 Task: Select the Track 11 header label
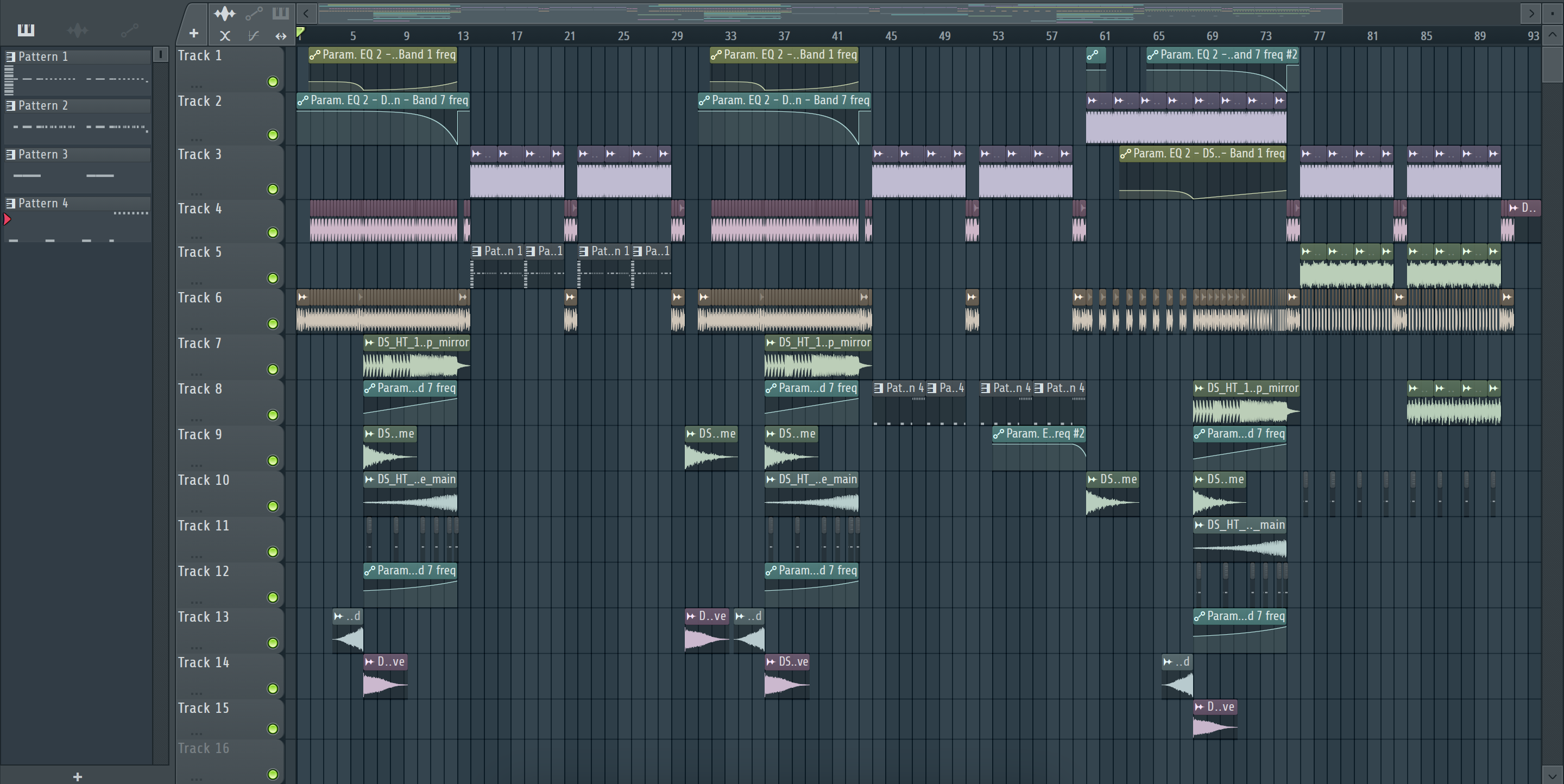pyautogui.click(x=204, y=526)
